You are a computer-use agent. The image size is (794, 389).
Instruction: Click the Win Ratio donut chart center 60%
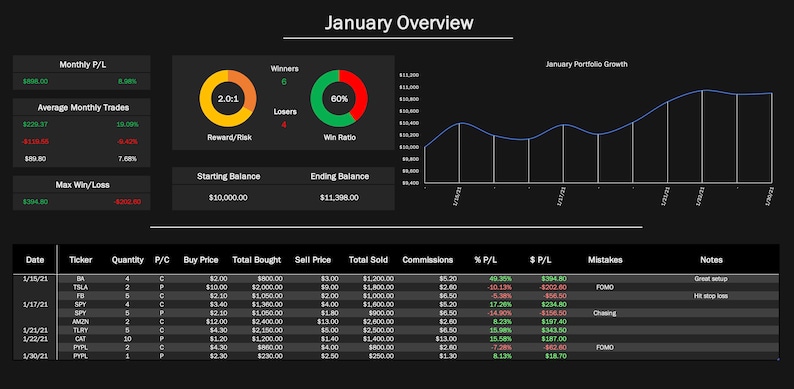click(339, 99)
